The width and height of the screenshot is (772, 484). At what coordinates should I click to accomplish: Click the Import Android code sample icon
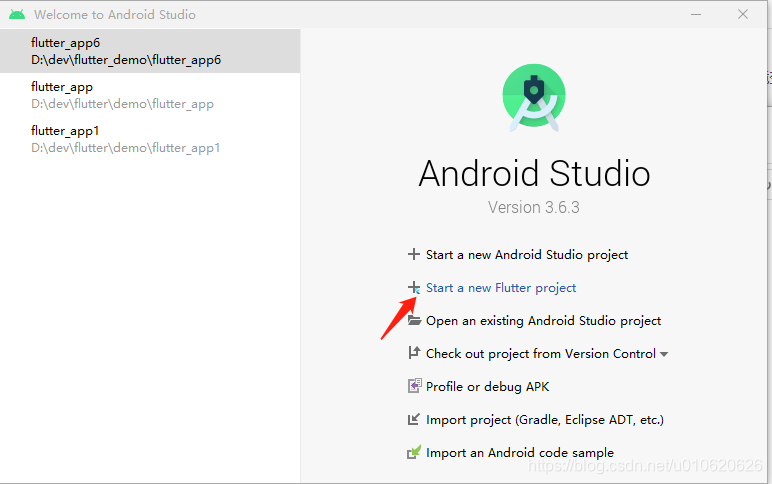(x=414, y=452)
